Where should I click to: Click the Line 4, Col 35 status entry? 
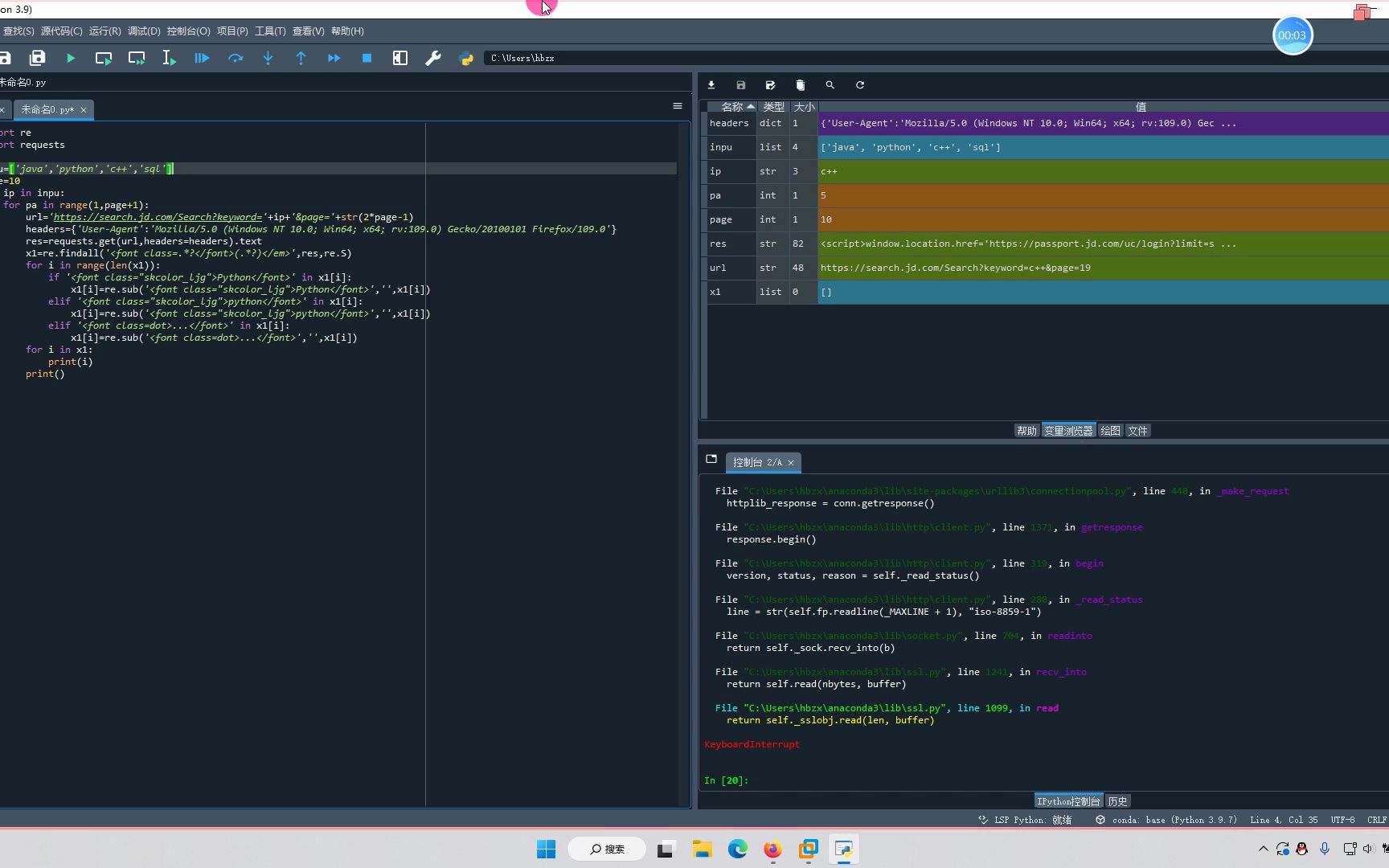tap(1284, 820)
